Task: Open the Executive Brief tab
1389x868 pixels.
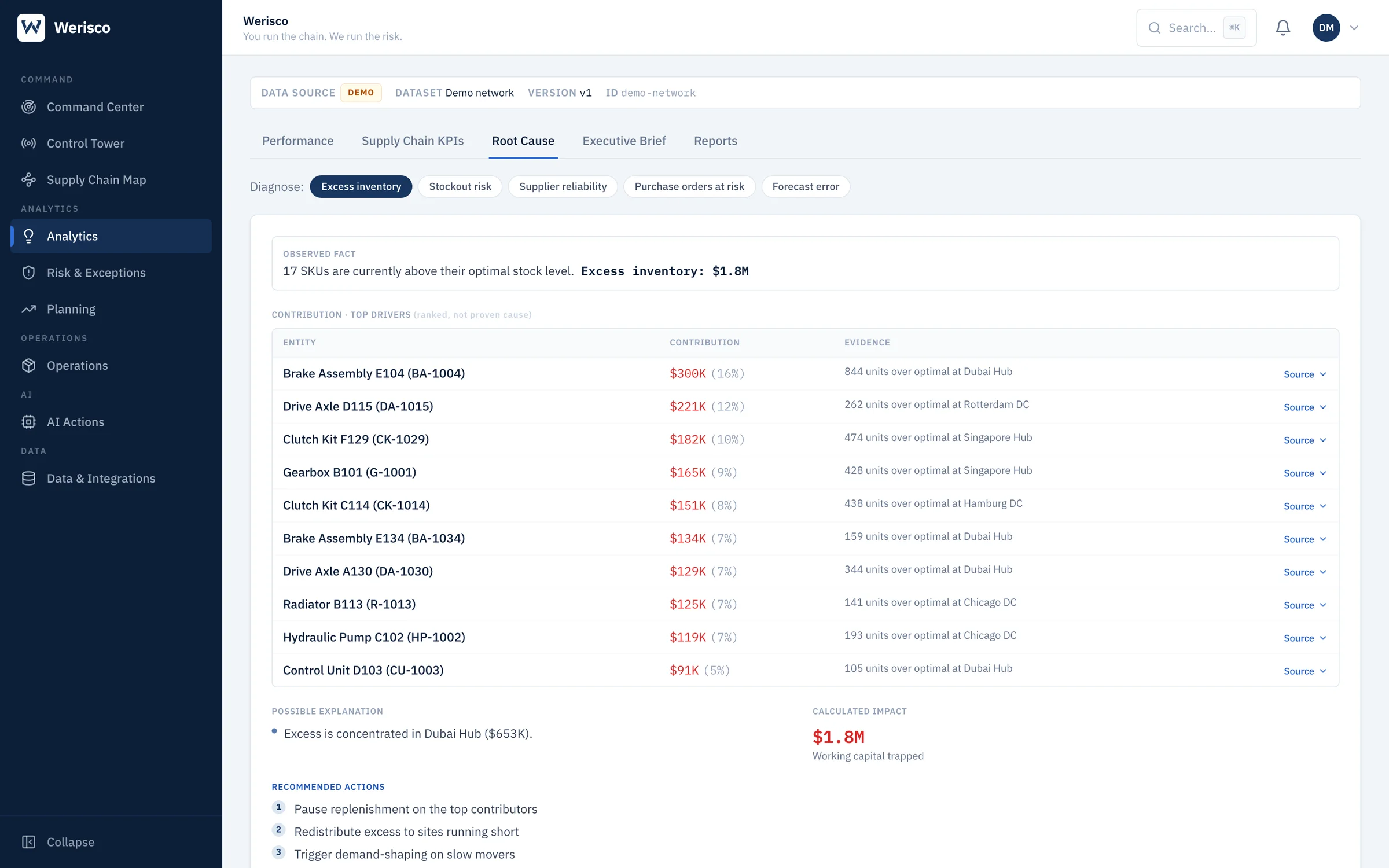Action: pos(624,141)
